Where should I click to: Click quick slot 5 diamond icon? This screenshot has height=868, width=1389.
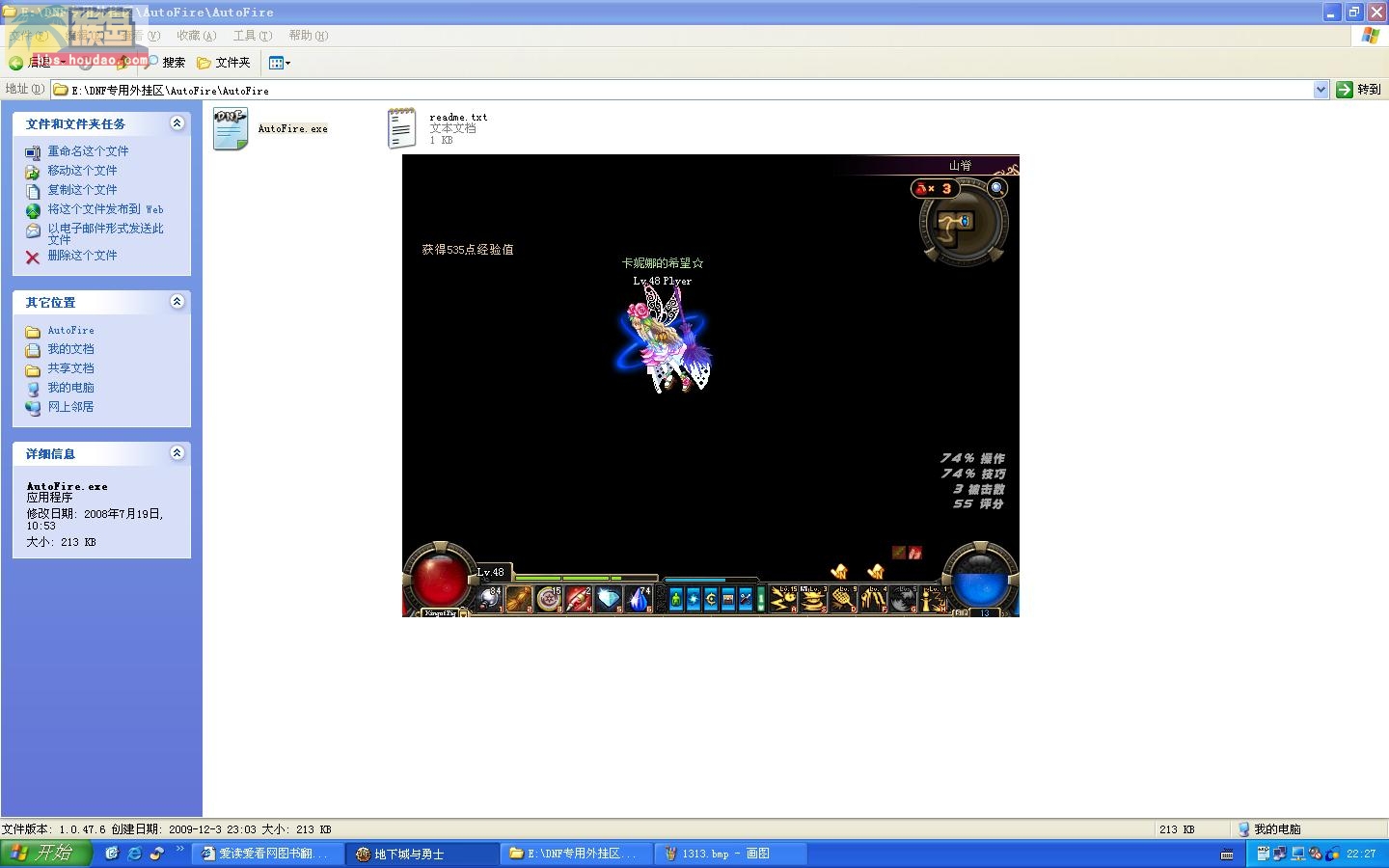point(609,599)
